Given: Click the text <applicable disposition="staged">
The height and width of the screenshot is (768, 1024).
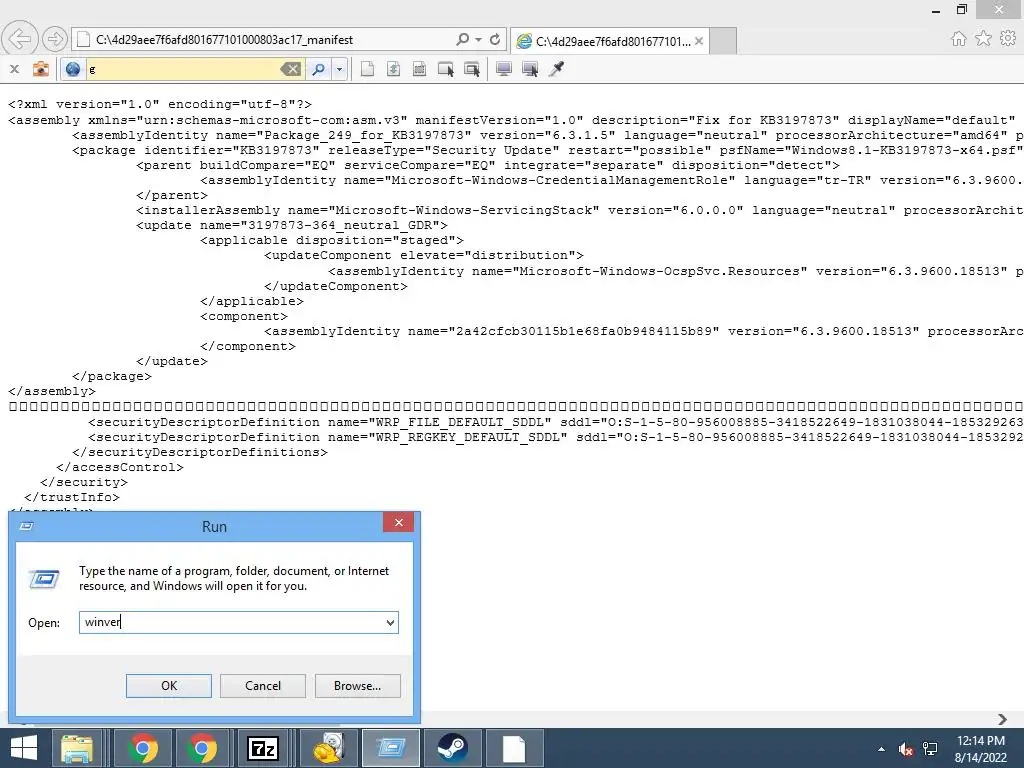Looking at the screenshot, I should click(x=332, y=240).
